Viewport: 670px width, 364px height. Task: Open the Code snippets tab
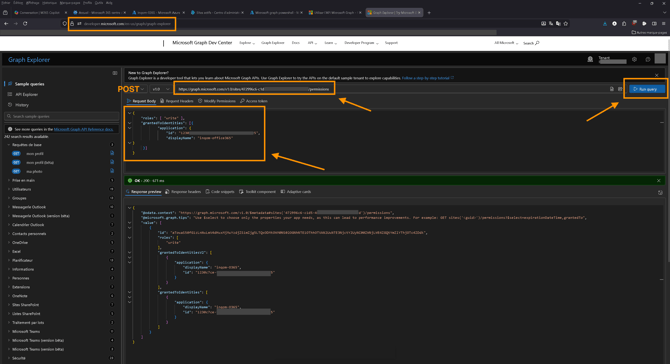(220, 191)
